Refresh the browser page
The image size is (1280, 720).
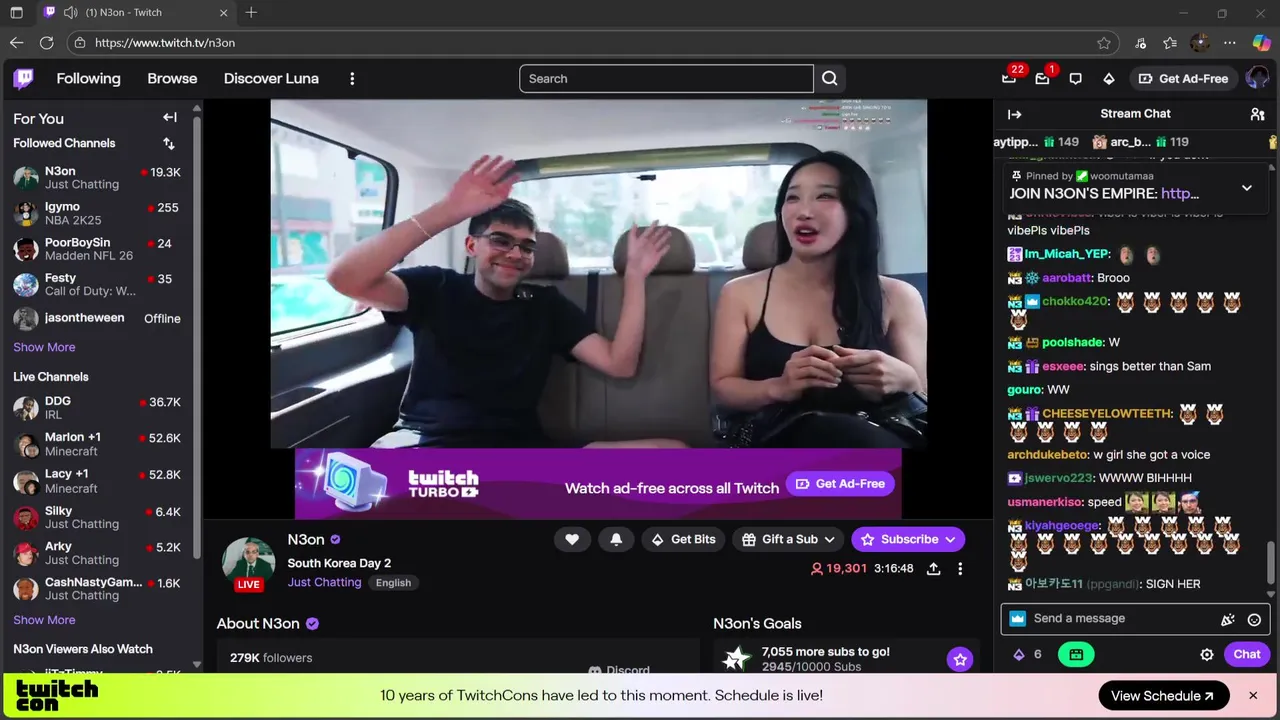pos(46,43)
